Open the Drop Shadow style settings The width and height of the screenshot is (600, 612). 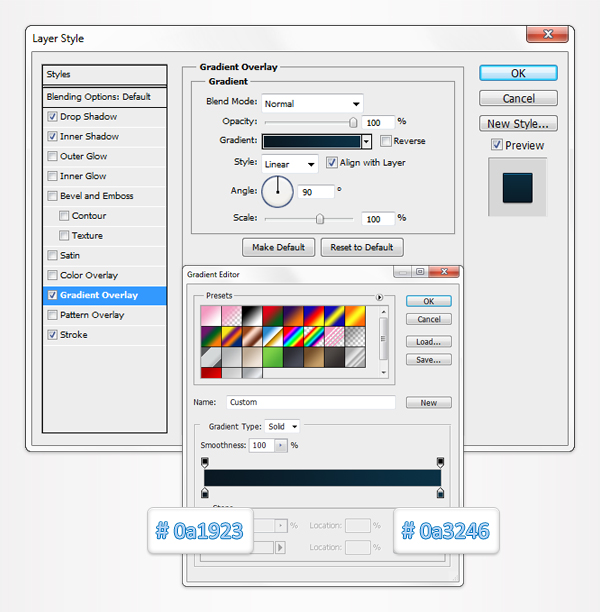tap(89, 117)
